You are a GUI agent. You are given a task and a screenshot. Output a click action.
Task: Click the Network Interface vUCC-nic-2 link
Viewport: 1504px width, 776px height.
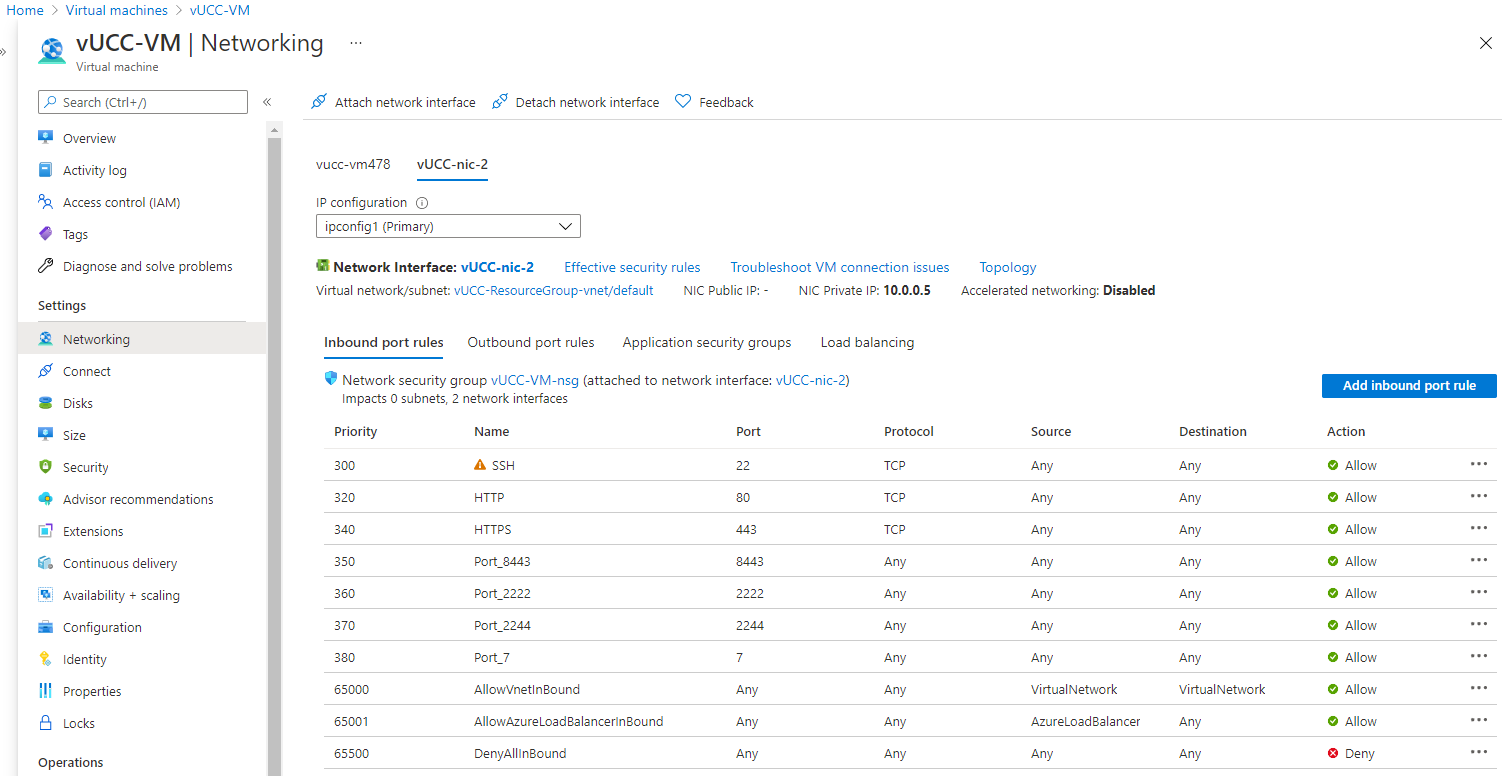497,267
